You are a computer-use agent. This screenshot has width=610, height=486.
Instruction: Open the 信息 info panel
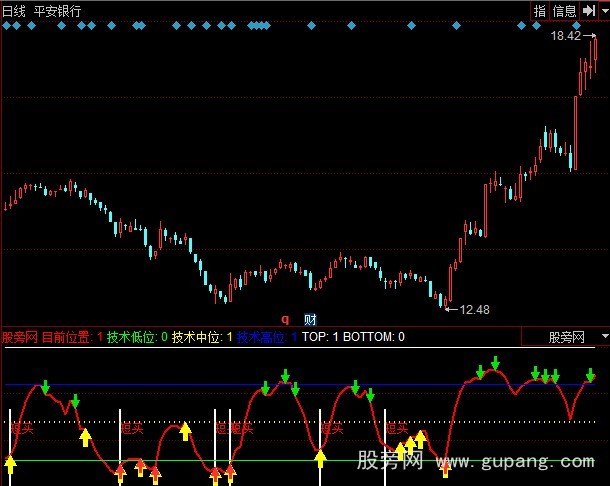(565, 11)
